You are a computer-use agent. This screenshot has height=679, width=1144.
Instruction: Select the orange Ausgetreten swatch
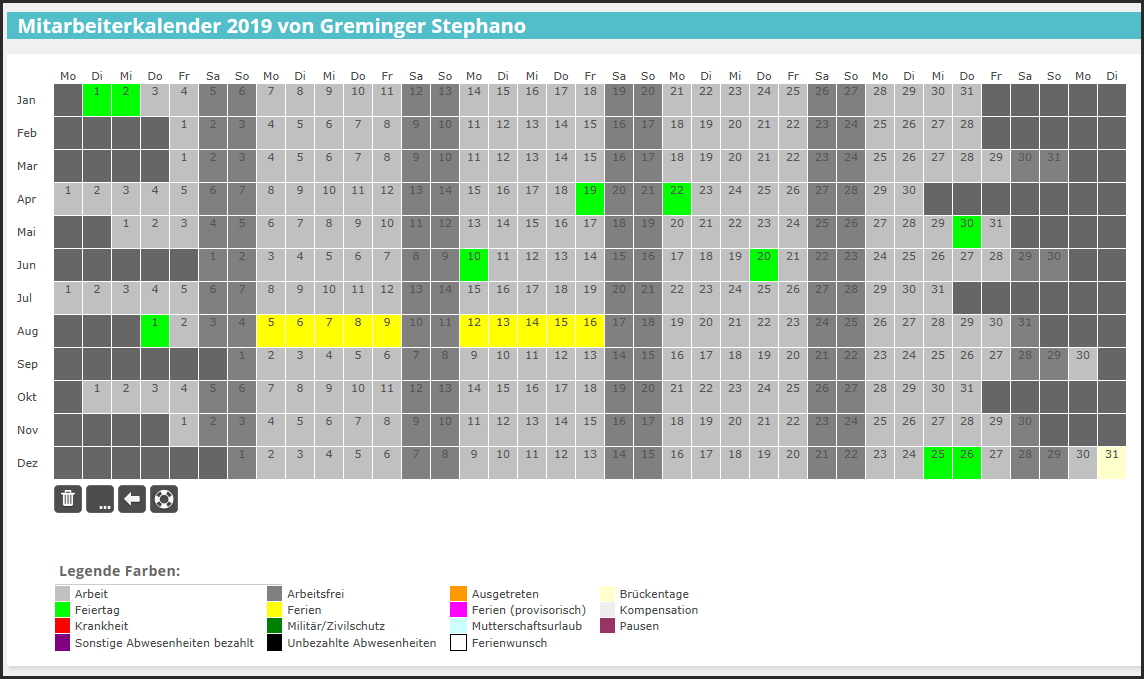457,593
